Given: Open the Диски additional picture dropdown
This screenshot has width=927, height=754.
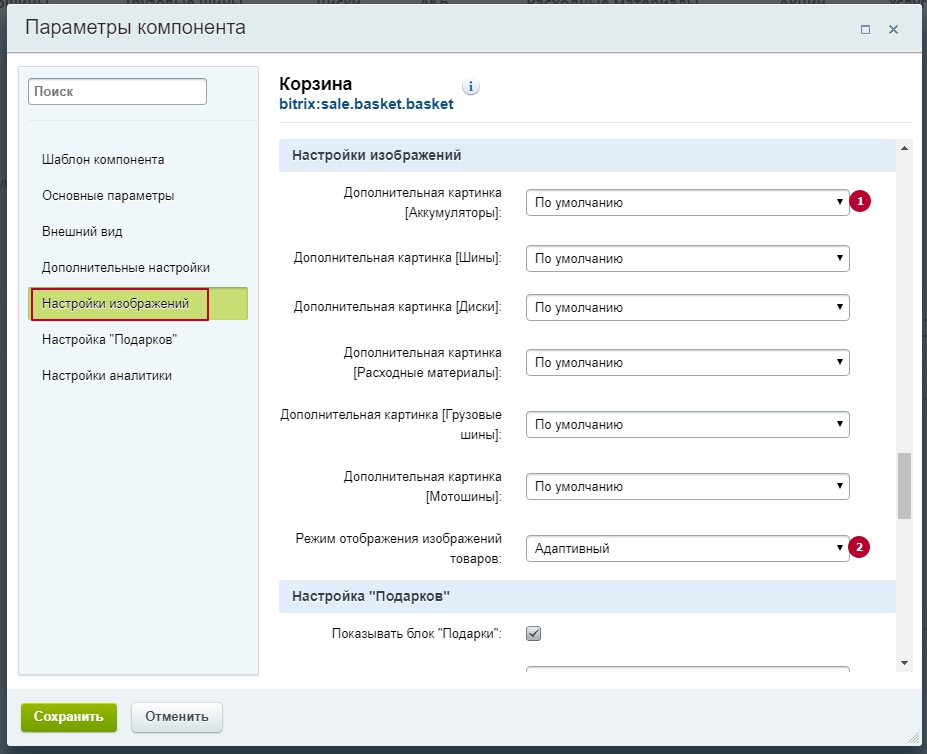Looking at the screenshot, I should coord(688,308).
